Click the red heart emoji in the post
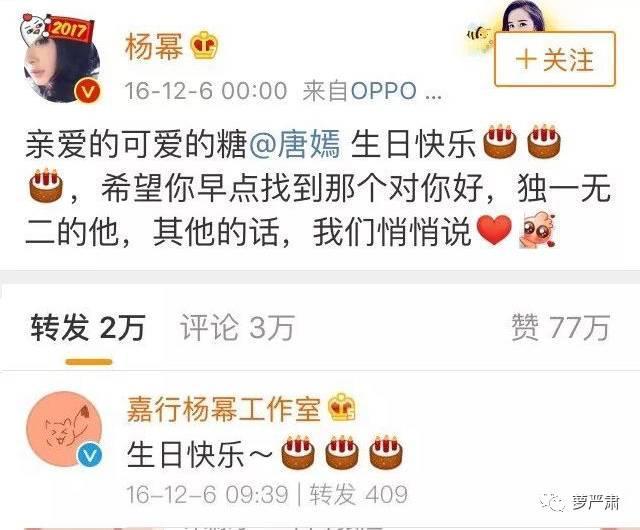 tap(494, 230)
